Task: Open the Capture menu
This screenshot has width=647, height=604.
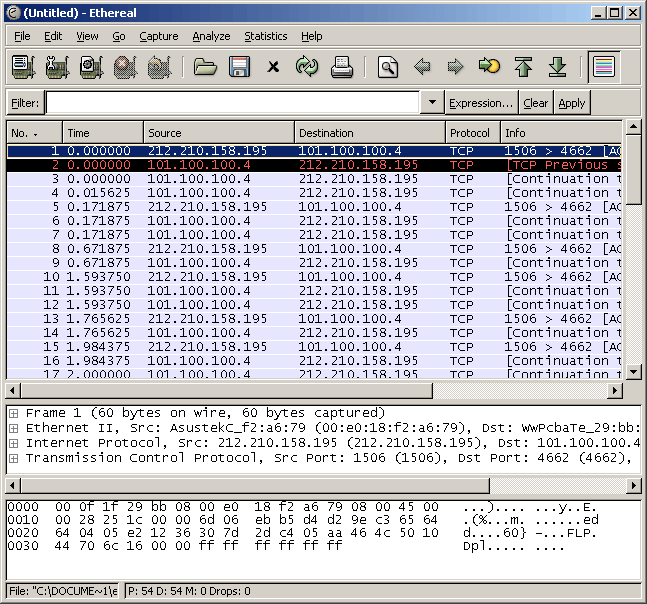Action: click(x=159, y=36)
